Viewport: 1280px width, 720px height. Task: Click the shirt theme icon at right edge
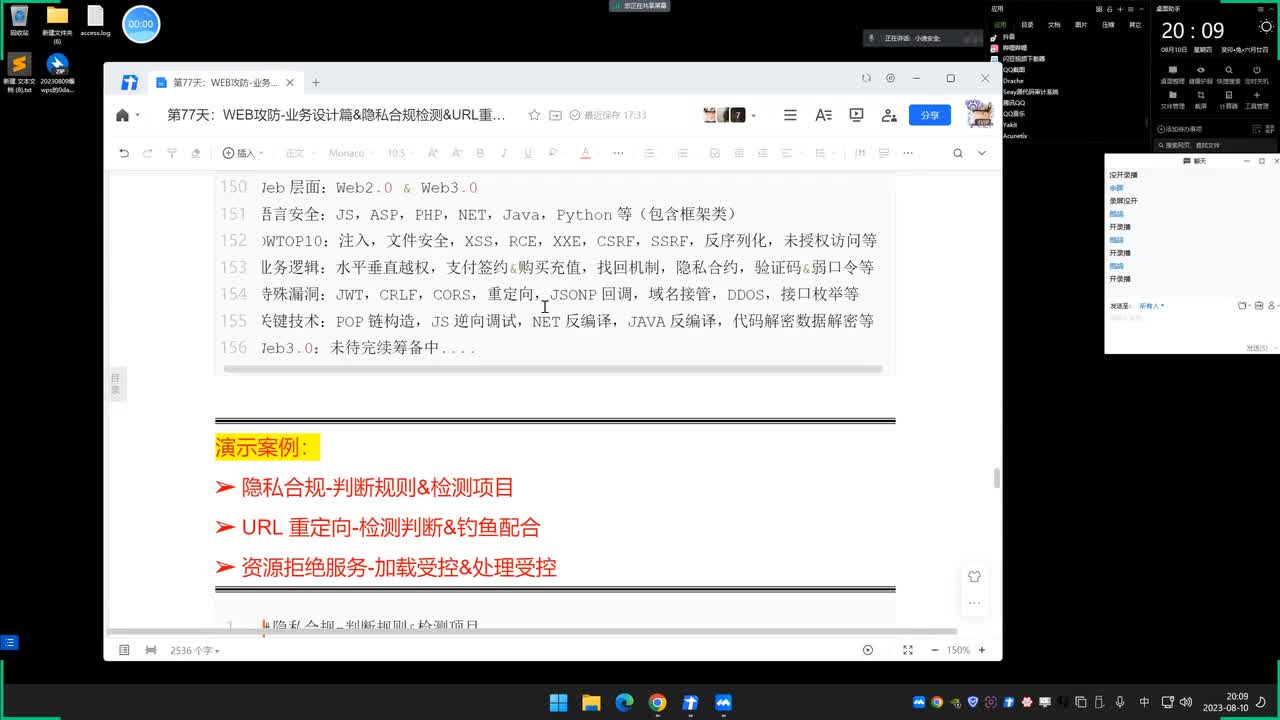(x=974, y=576)
